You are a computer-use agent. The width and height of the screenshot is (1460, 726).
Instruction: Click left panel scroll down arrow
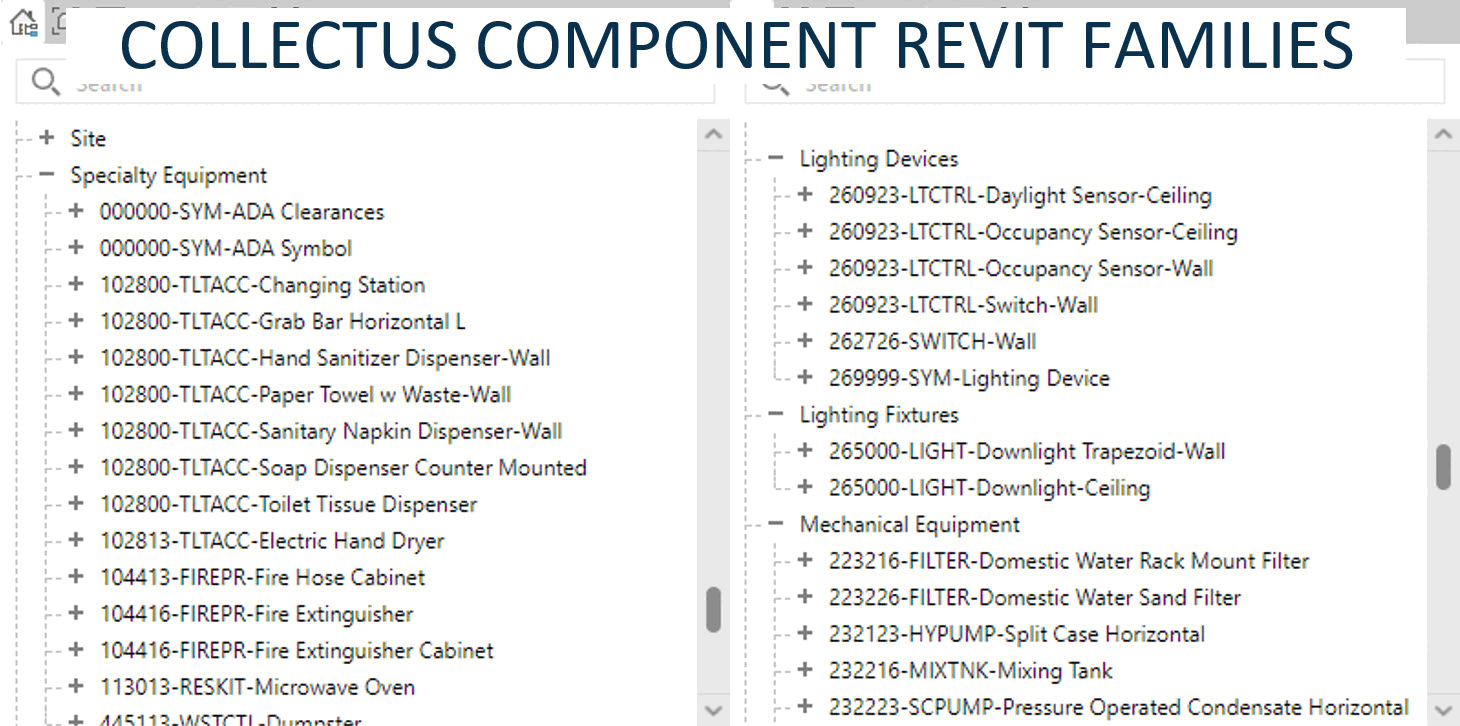pyautogui.click(x=713, y=710)
